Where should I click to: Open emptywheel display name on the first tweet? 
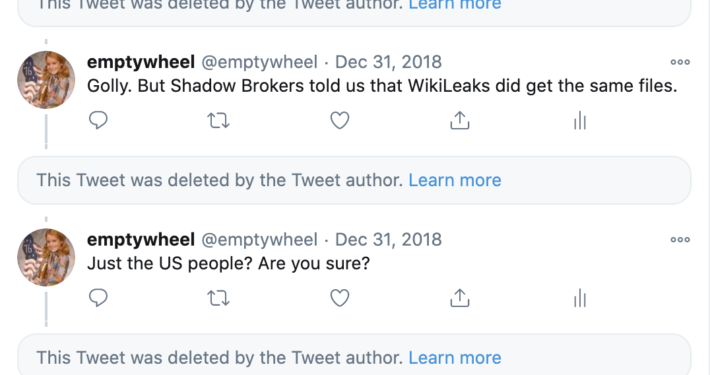(141, 62)
